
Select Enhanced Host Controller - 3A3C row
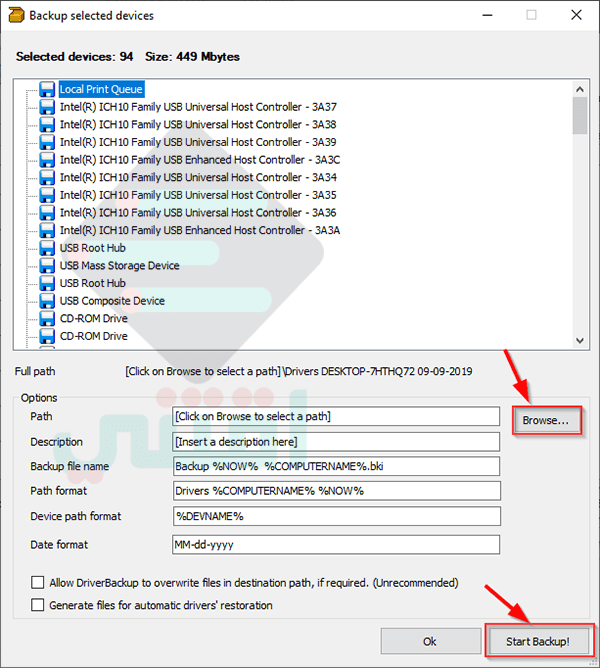click(200, 160)
